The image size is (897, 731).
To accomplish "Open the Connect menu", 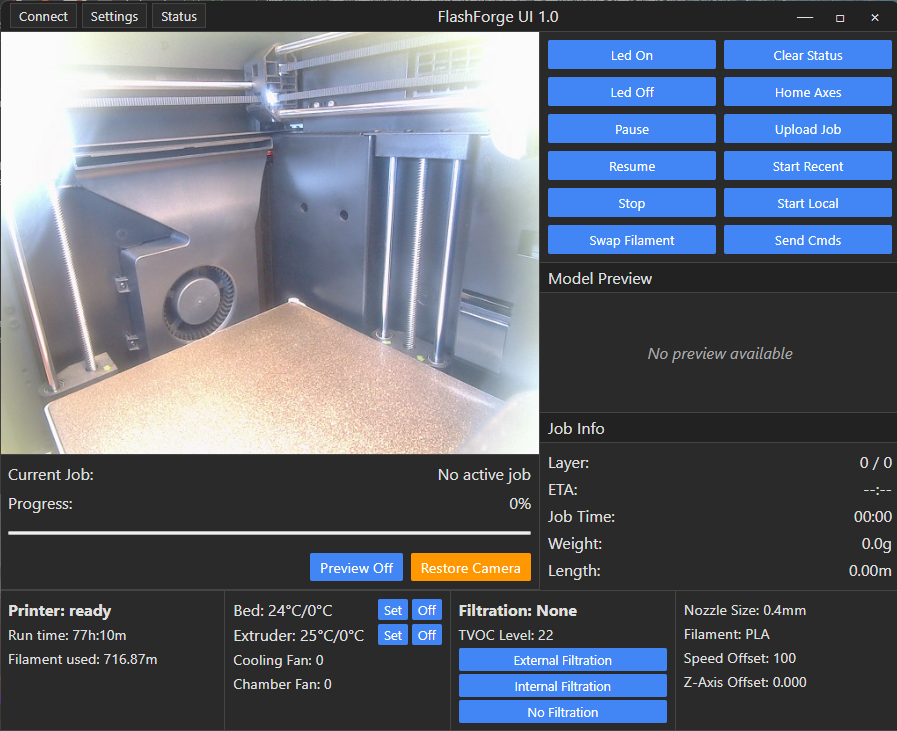I will pyautogui.click(x=43, y=16).
